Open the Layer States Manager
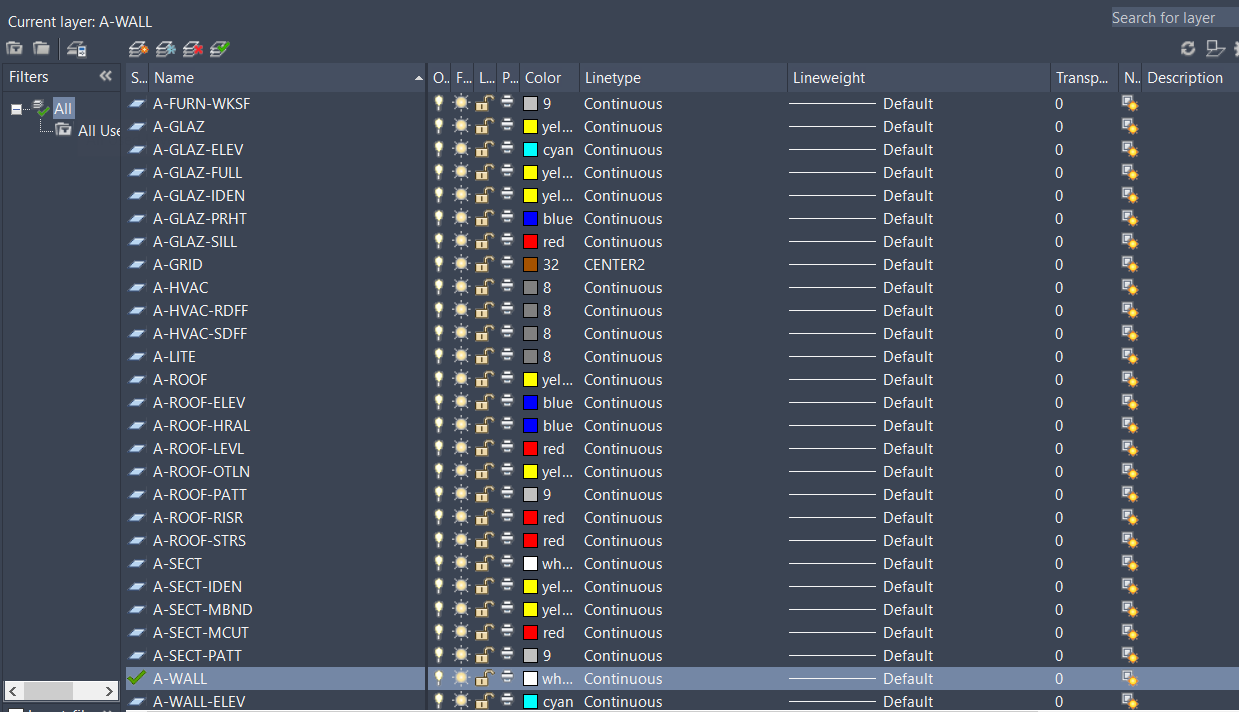The height and width of the screenshot is (712, 1239). point(76,48)
